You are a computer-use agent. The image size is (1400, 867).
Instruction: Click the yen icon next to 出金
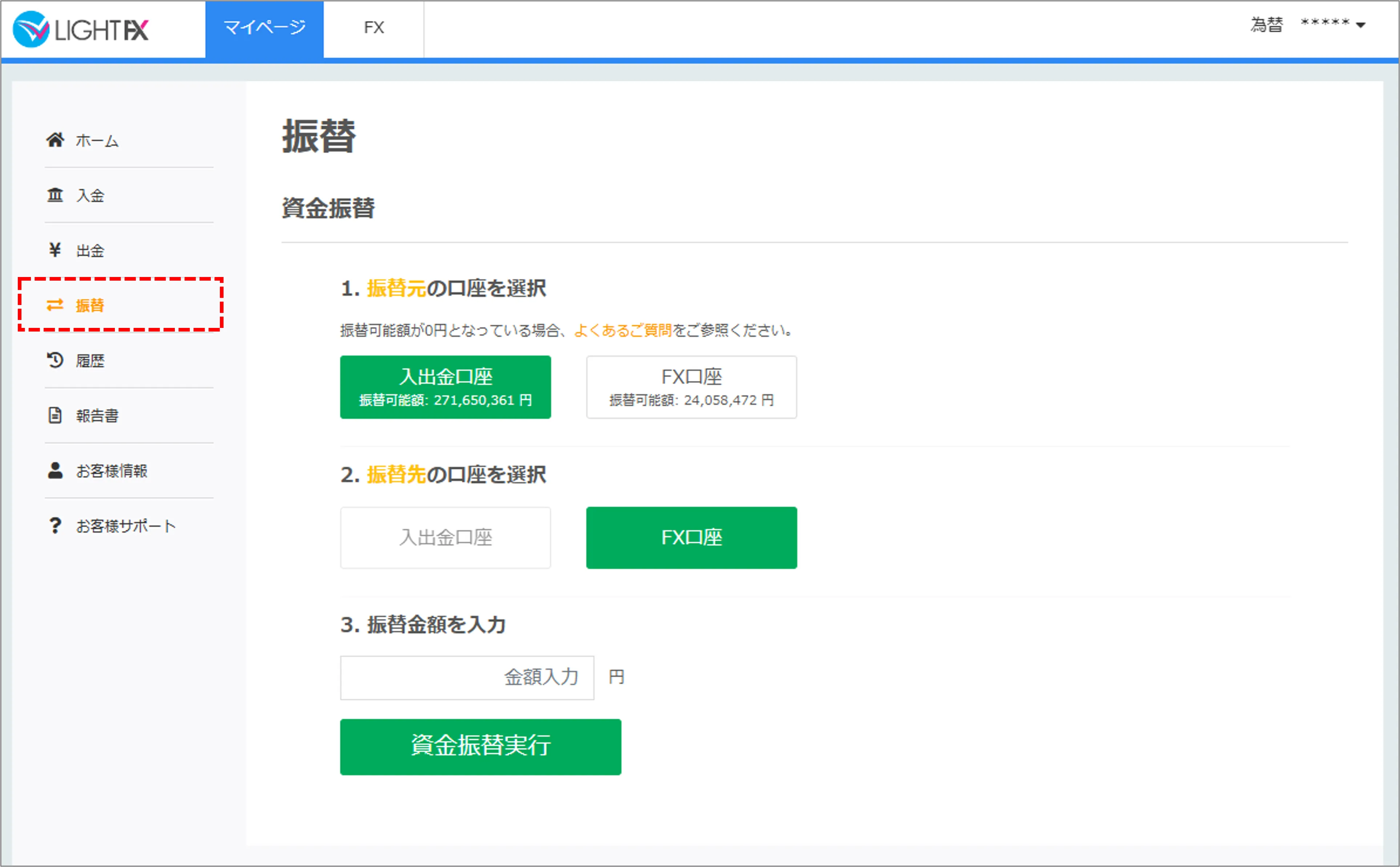[55, 250]
